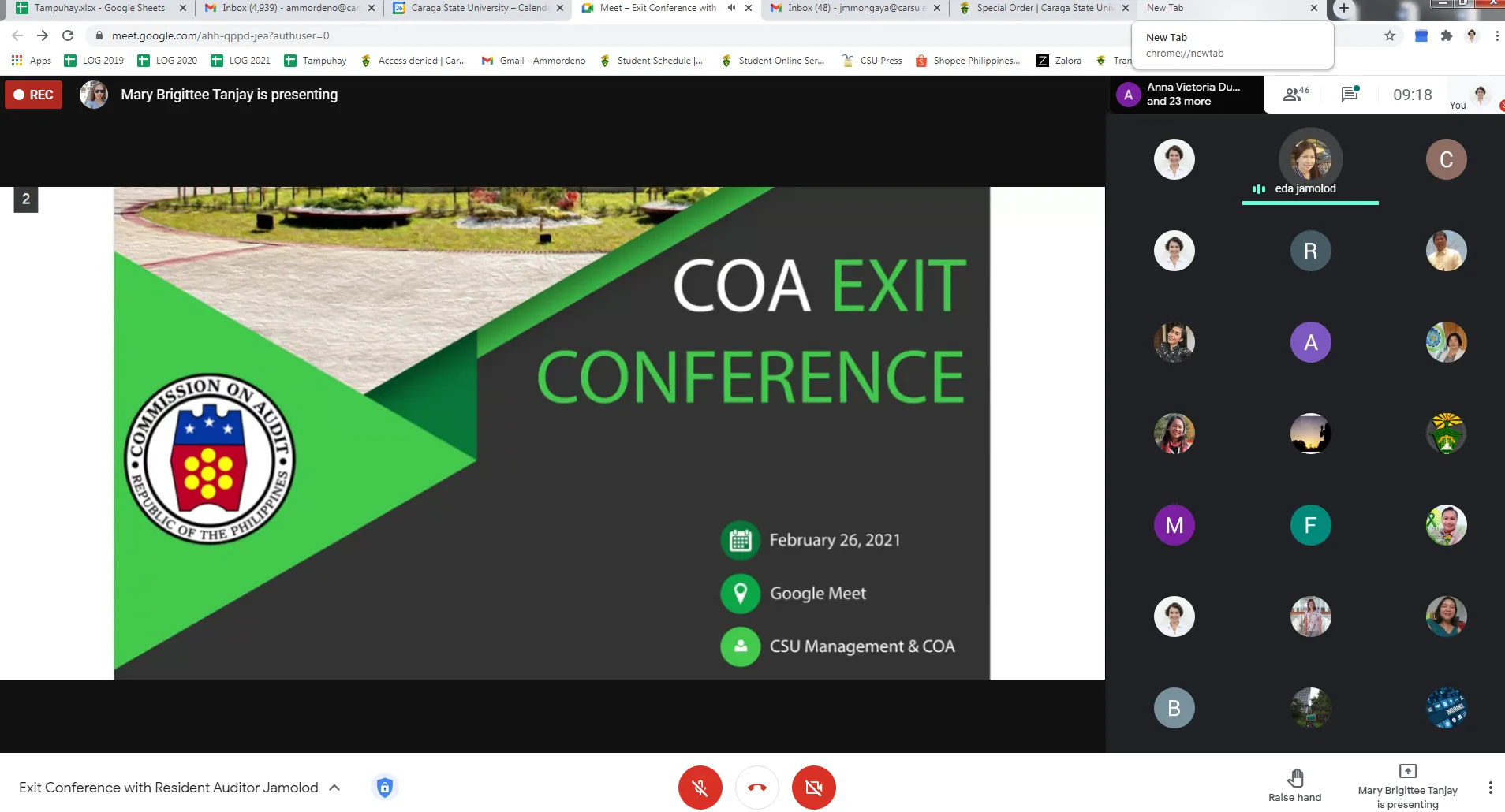The height and width of the screenshot is (812, 1505).
Task: Show the participants list
Action: coord(1296,95)
